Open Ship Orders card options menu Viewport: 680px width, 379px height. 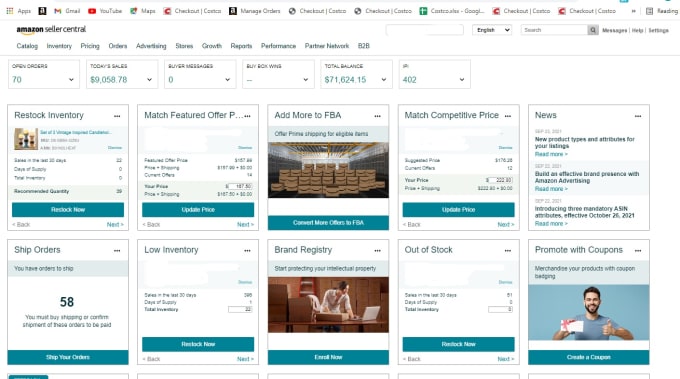[117, 251]
